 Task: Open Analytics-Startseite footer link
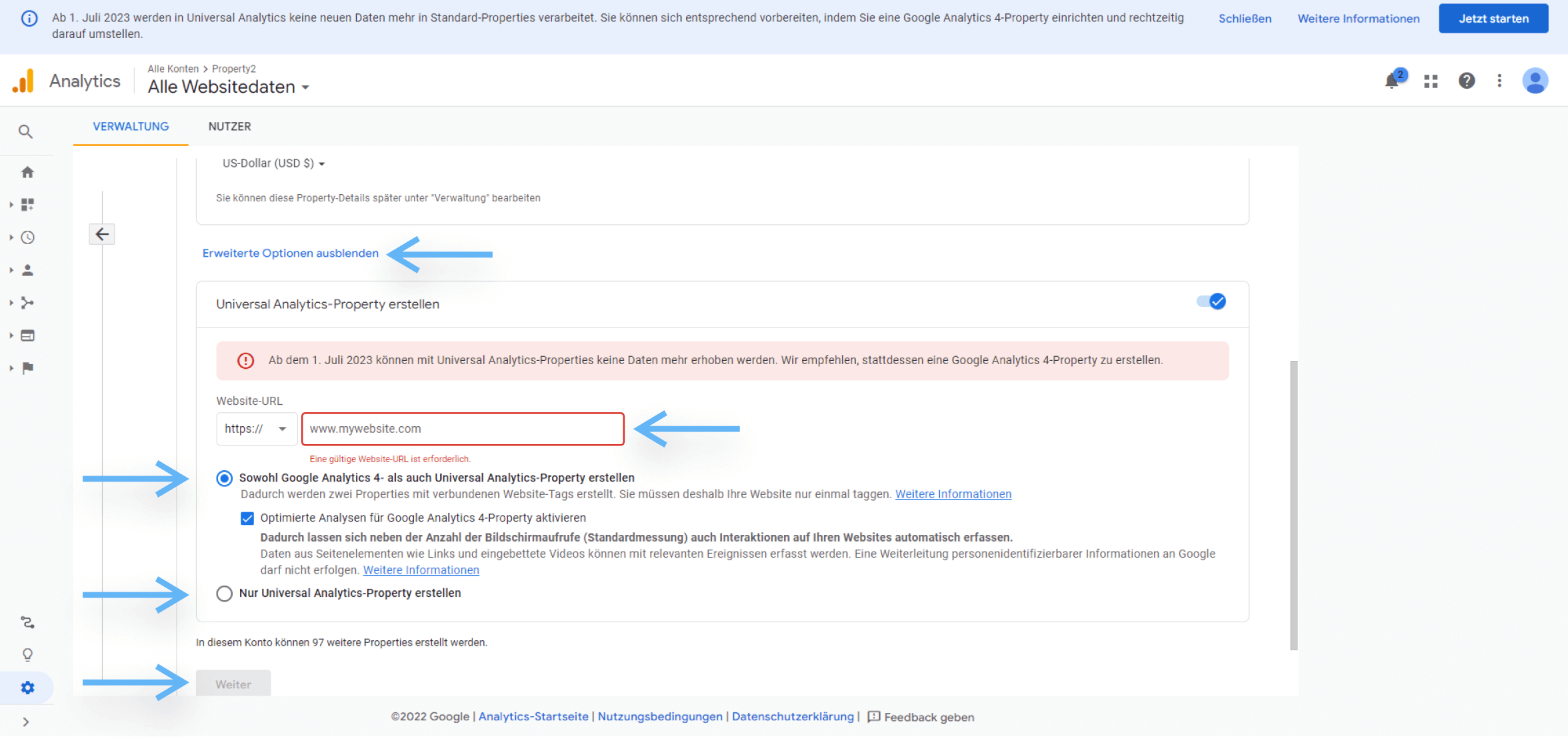point(533,717)
